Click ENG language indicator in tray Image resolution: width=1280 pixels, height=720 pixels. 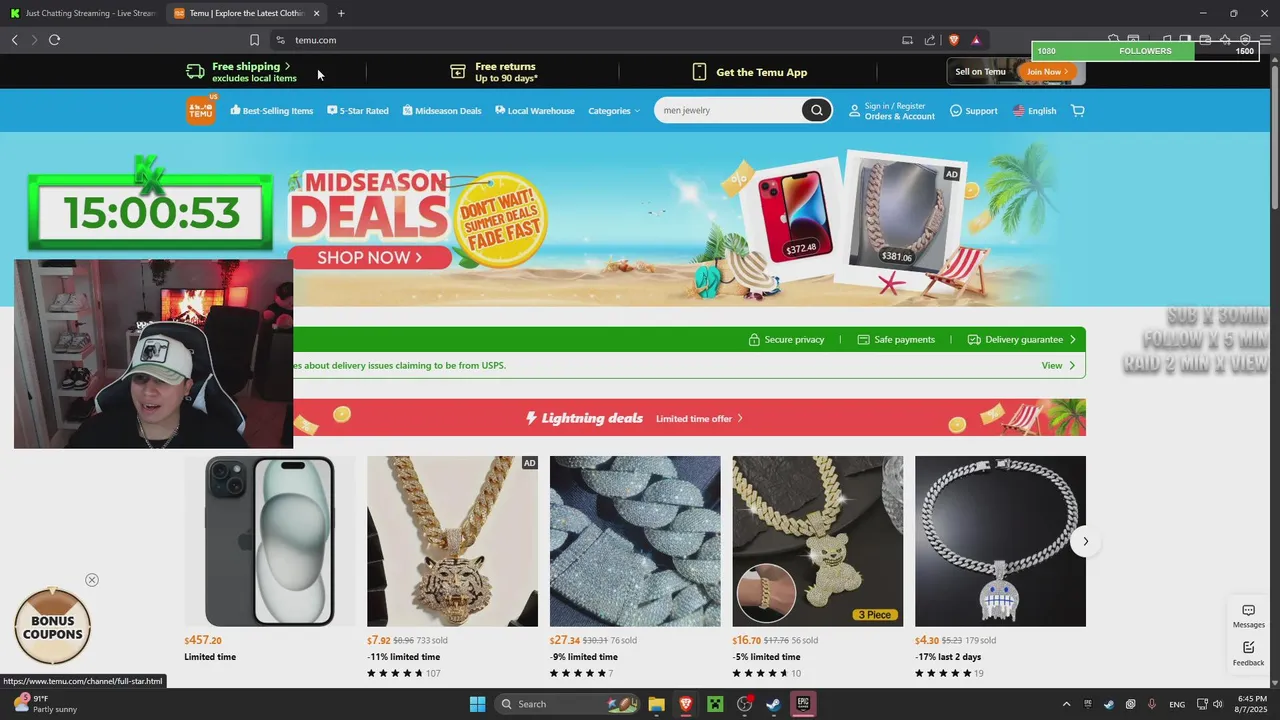[1177, 704]
